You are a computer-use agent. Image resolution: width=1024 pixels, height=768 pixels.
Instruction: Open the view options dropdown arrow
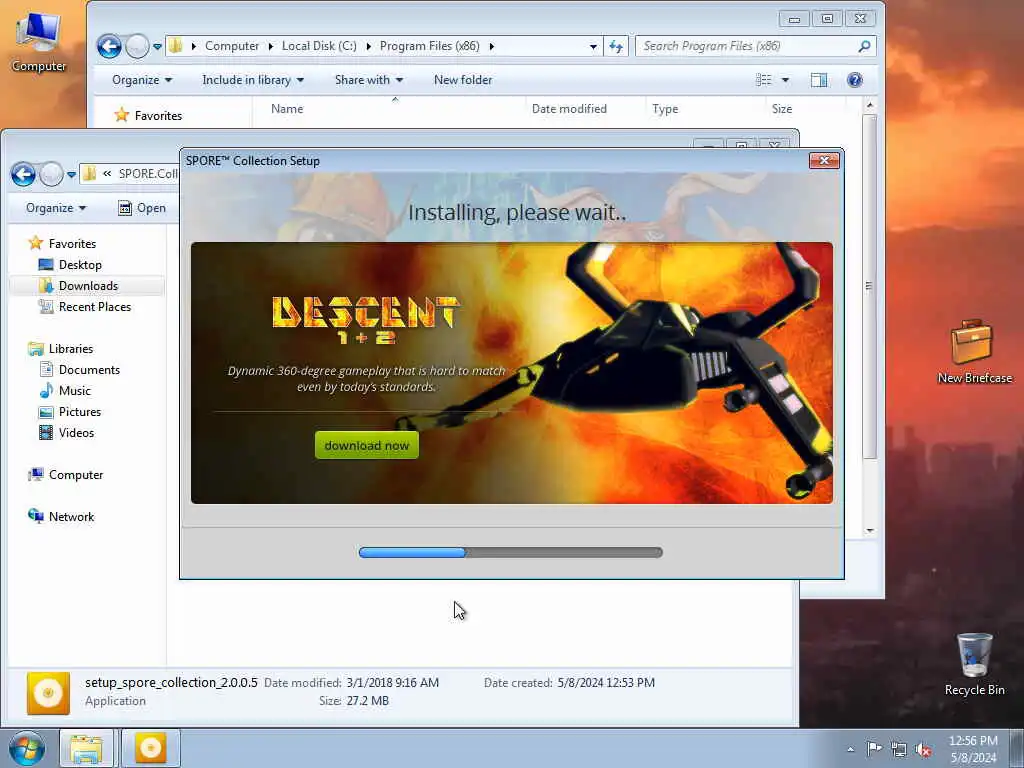coord(785,80)
